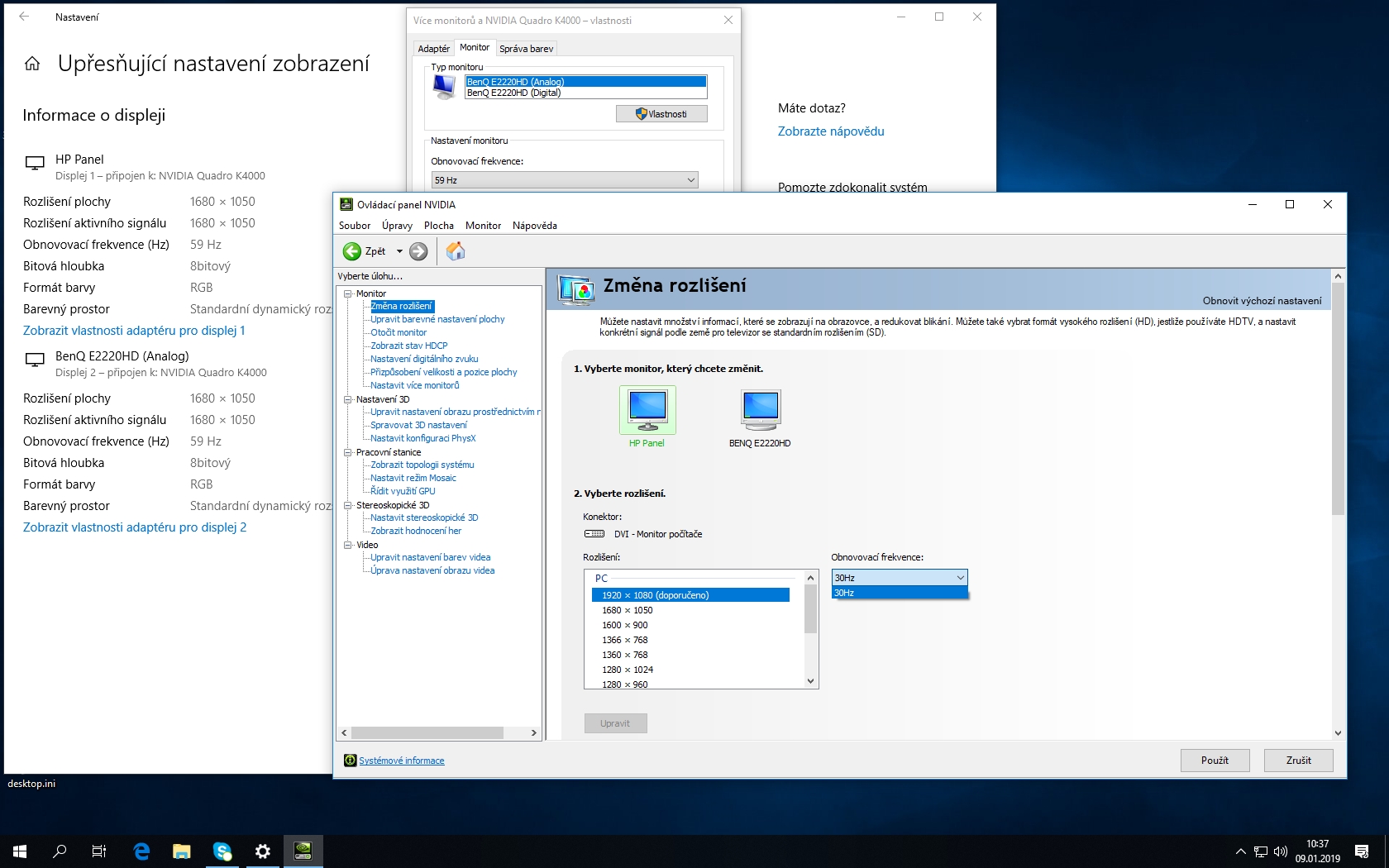
Task: Open Nastavit více monitorů task
Action: tap(415, 385)
